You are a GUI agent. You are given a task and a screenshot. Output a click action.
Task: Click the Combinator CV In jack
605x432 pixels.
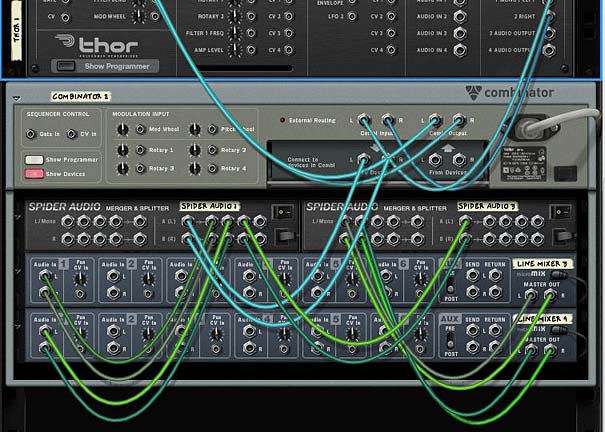[x=71, y=134]
